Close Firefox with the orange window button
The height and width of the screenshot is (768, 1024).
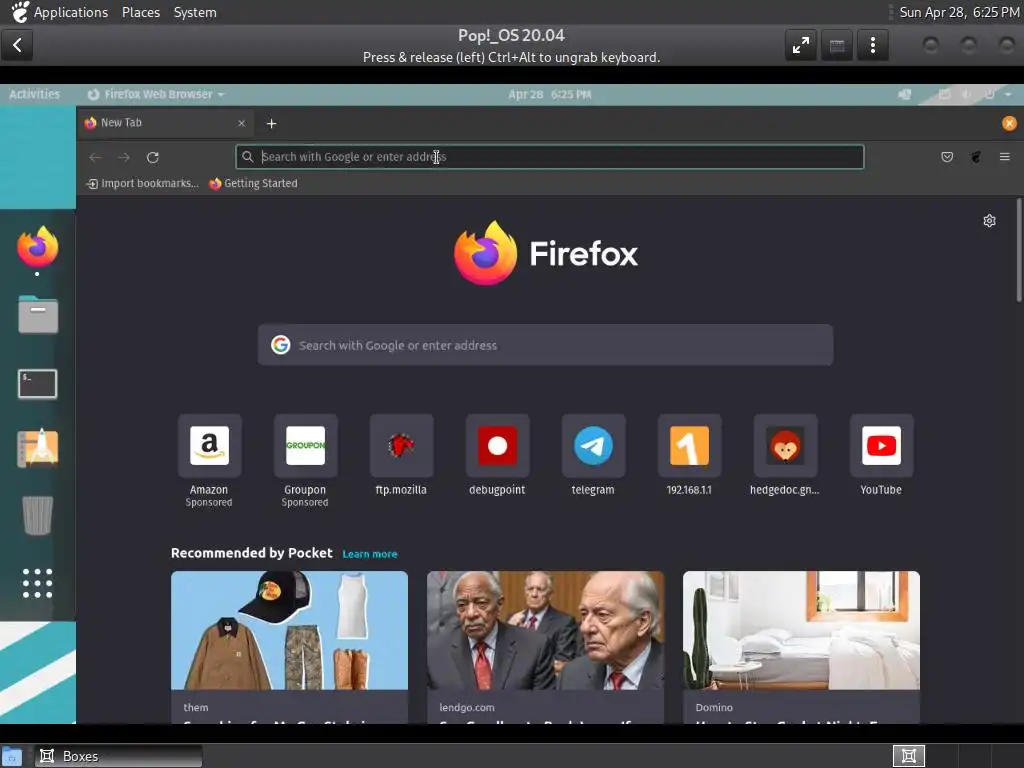tap(1009, 123)
